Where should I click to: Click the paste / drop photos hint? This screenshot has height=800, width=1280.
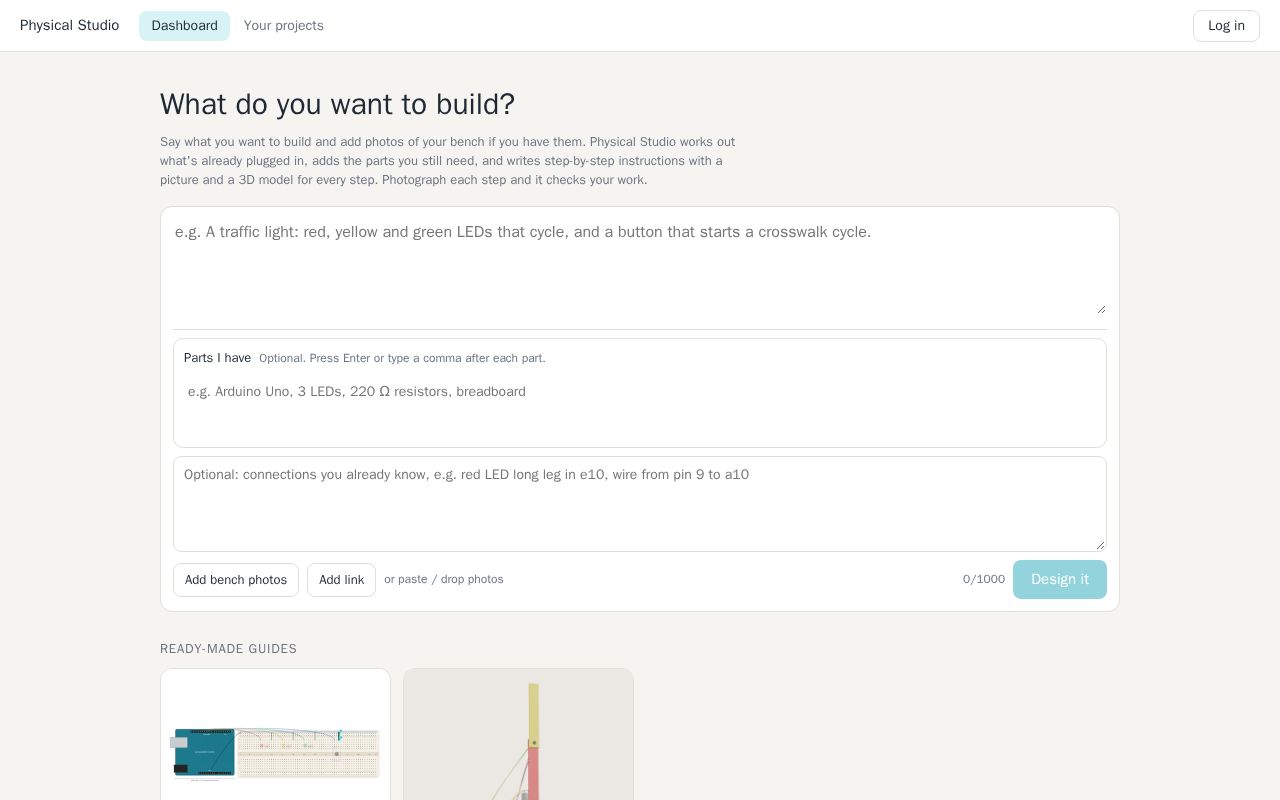[x=444, y=580]
